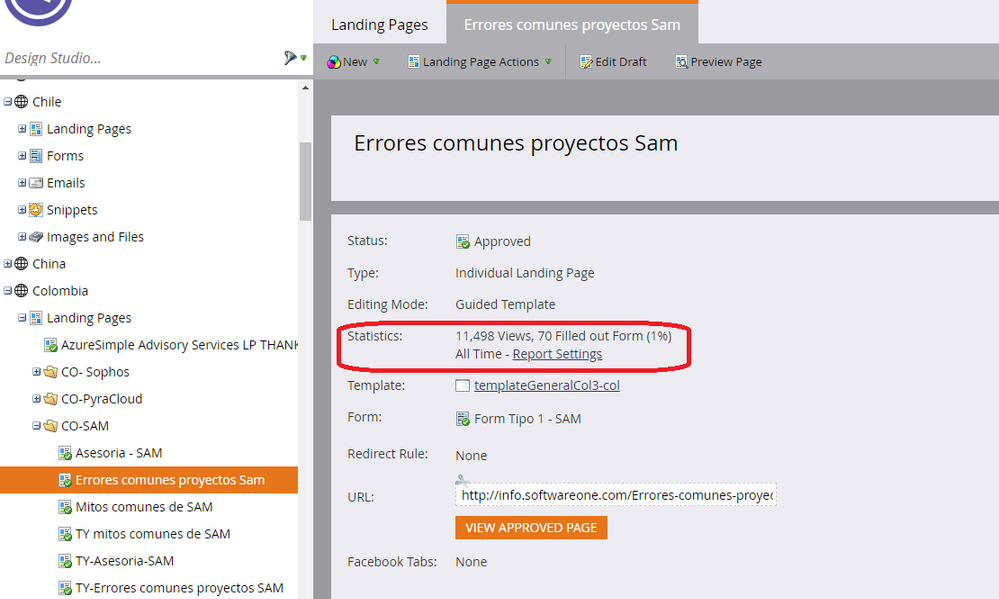
Task: Click the scissors URL tools icon
Action: 463,480
